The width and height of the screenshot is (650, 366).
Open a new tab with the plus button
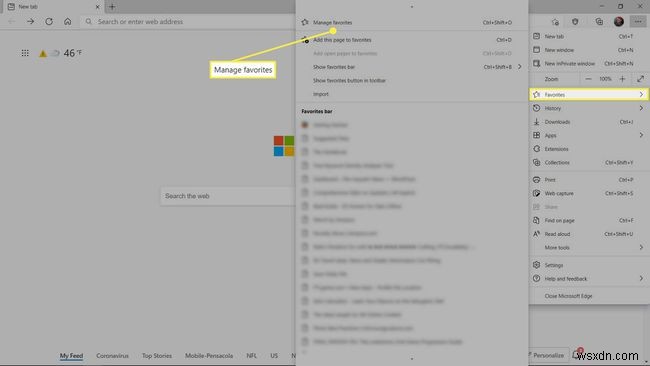112,7
